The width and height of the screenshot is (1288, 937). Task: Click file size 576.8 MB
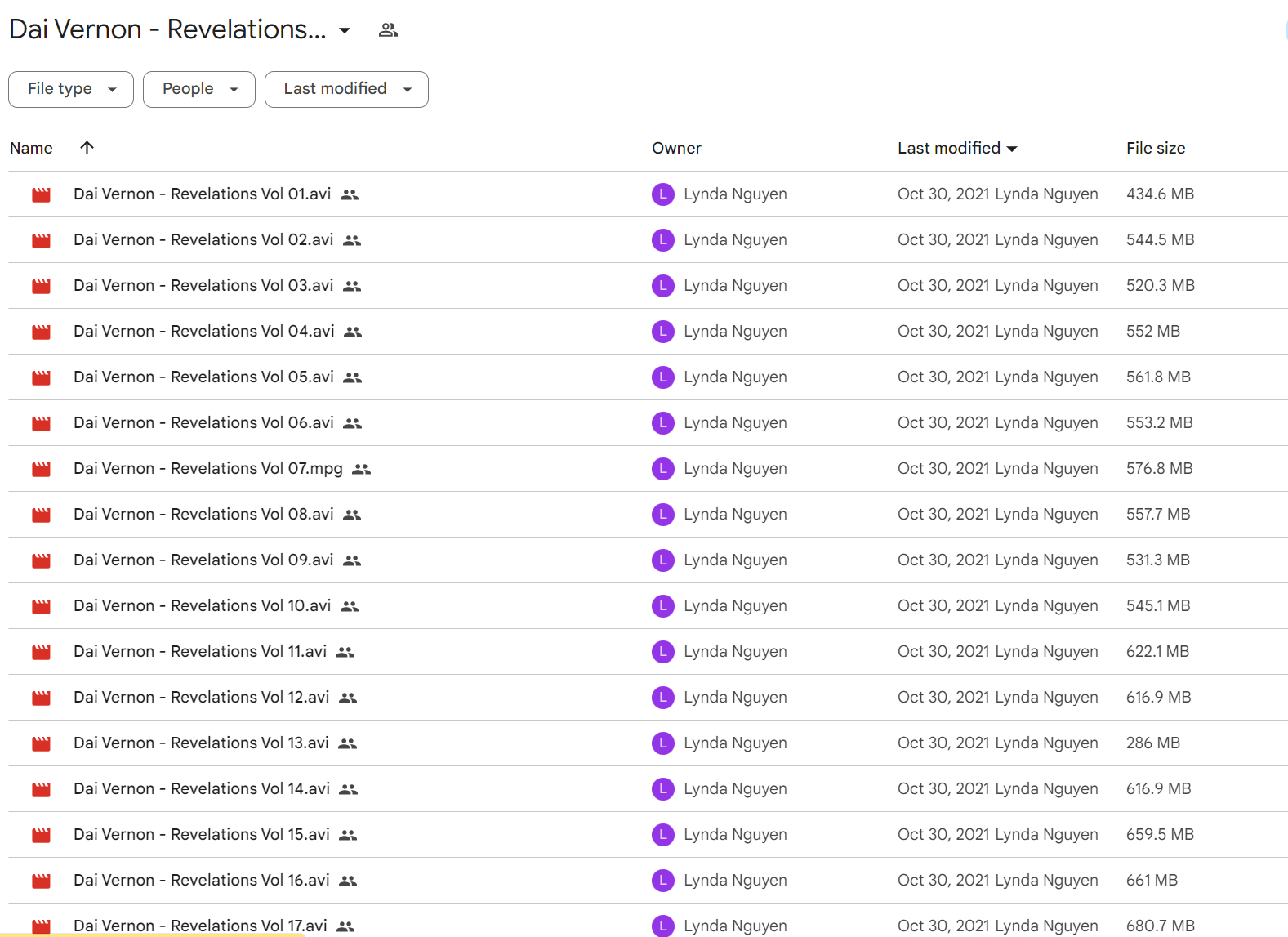(x=1160, y=469)
